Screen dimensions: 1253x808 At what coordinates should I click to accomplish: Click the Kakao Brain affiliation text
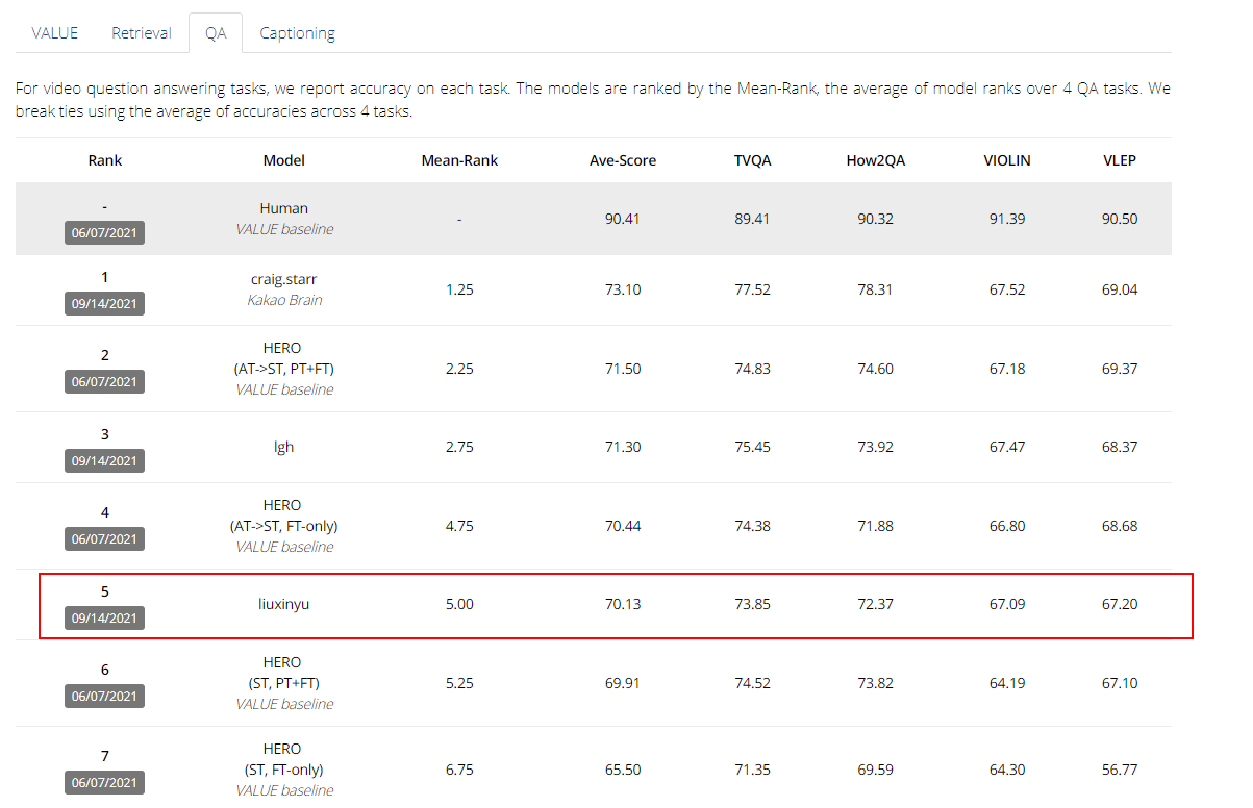(x=284, y=300)
